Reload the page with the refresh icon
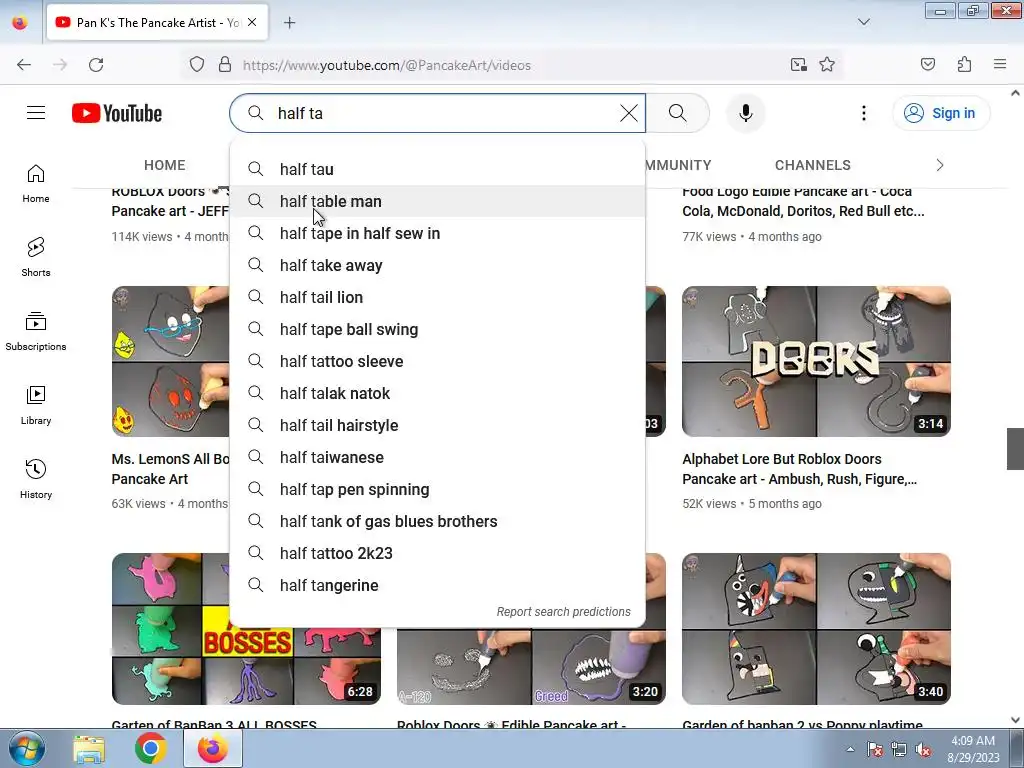Image resolution: width=1024 pixels, height=768 pixels. point(96,65)
